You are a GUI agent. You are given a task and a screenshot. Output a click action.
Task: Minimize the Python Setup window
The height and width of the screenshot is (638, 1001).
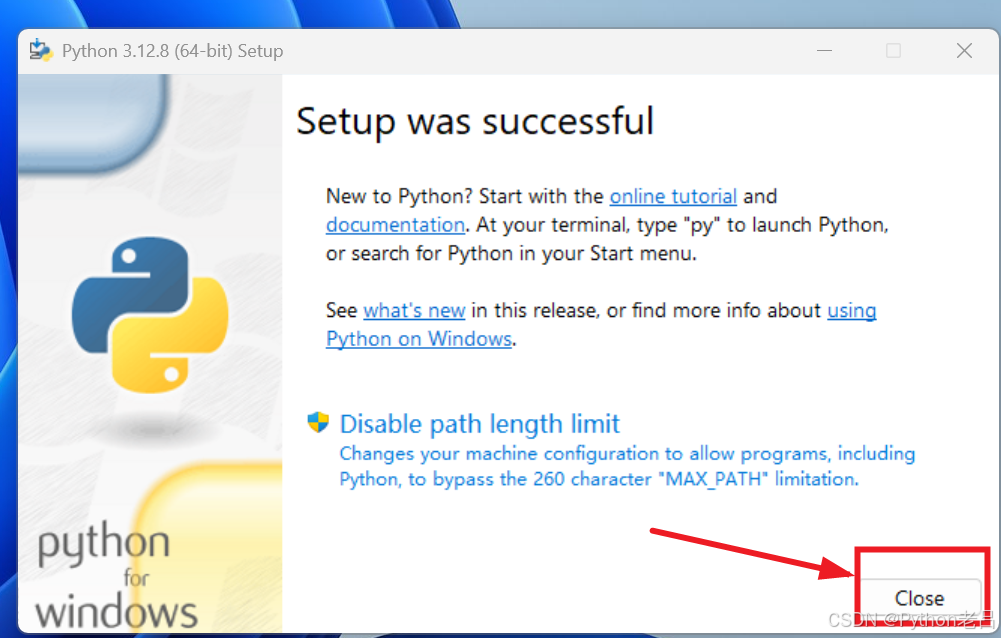tap(824, 50)
